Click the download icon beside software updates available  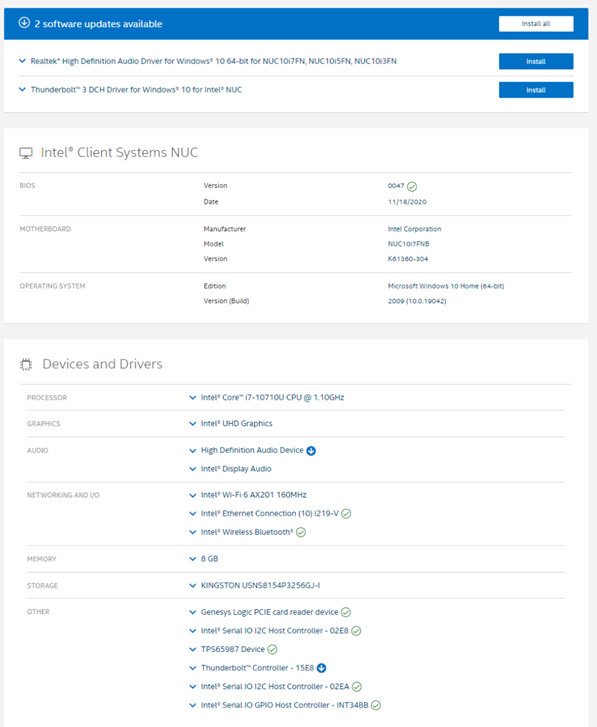tap(24, 23)
